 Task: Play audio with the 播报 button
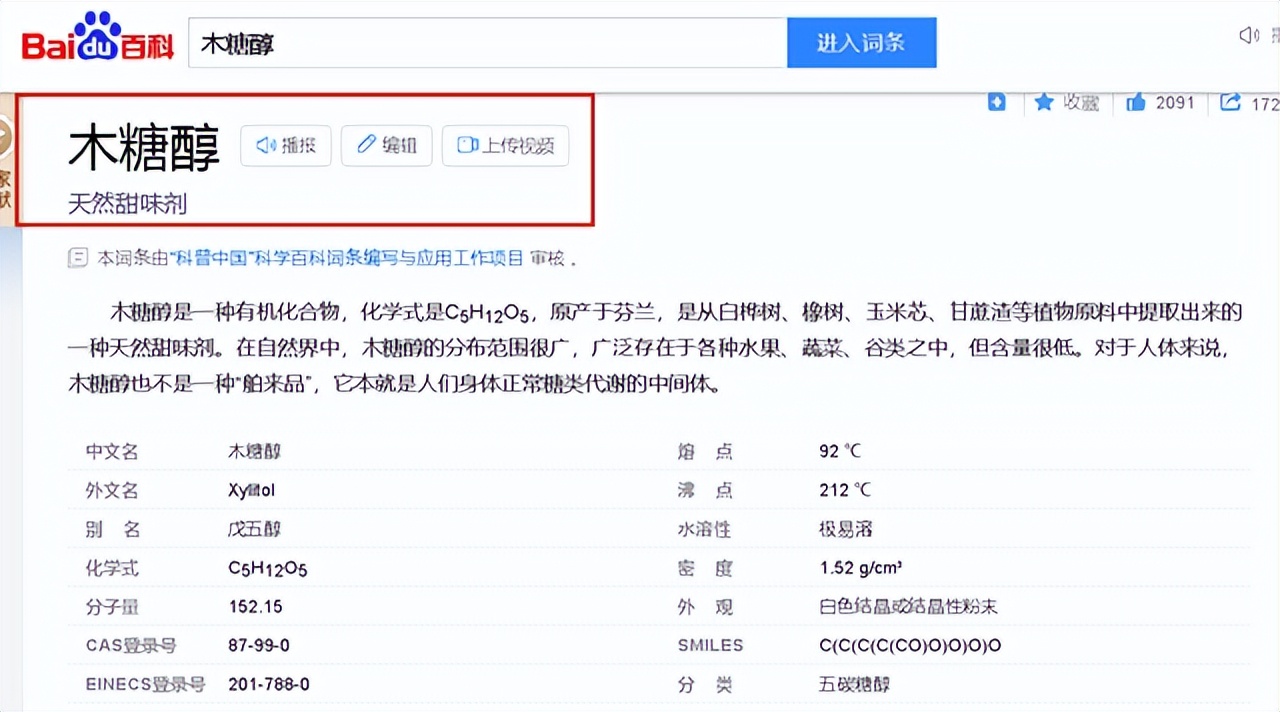[x=286, y=145]
